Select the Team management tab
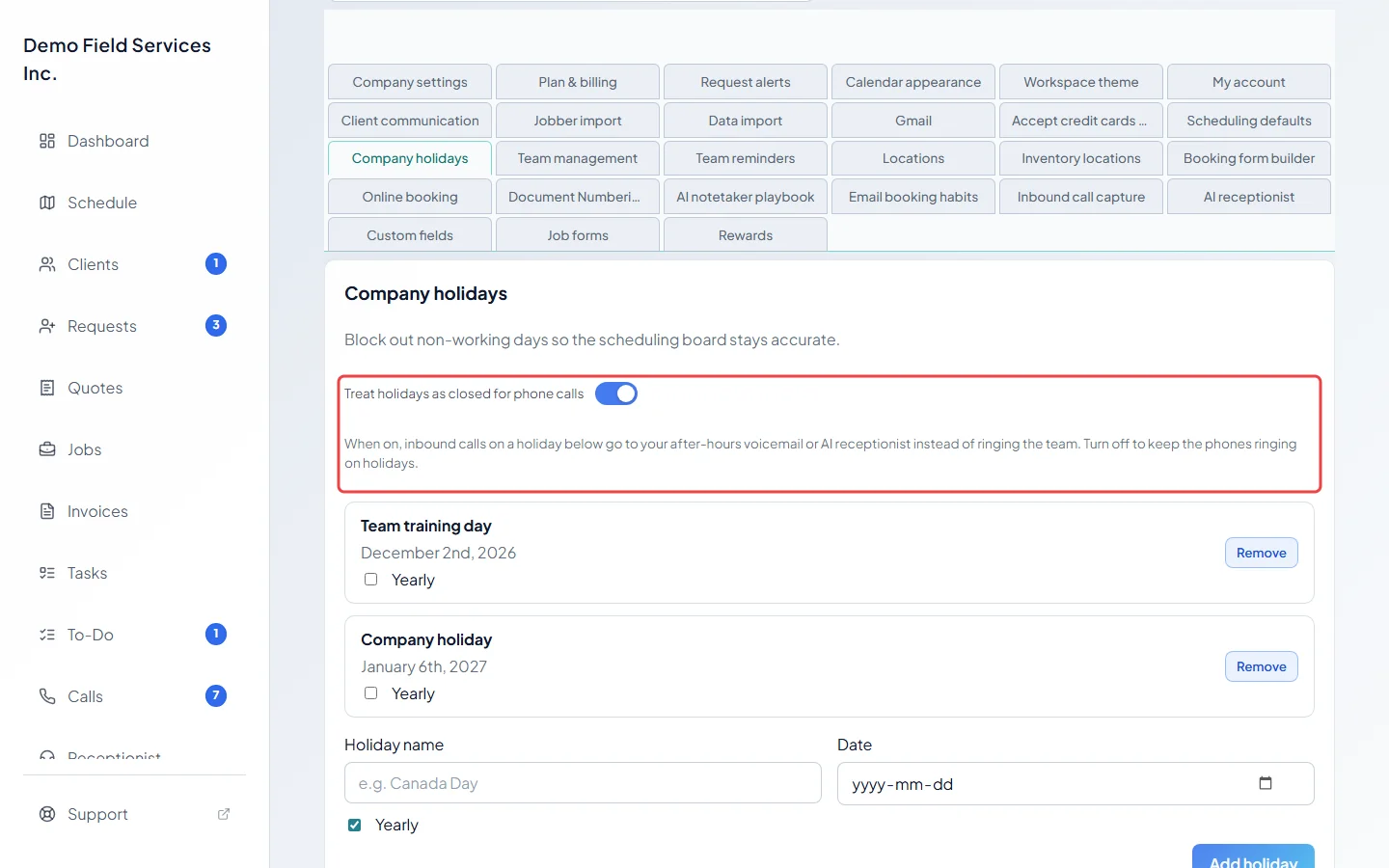The height and width of the screenshot is (868, 1389). (x=578, y=158)
